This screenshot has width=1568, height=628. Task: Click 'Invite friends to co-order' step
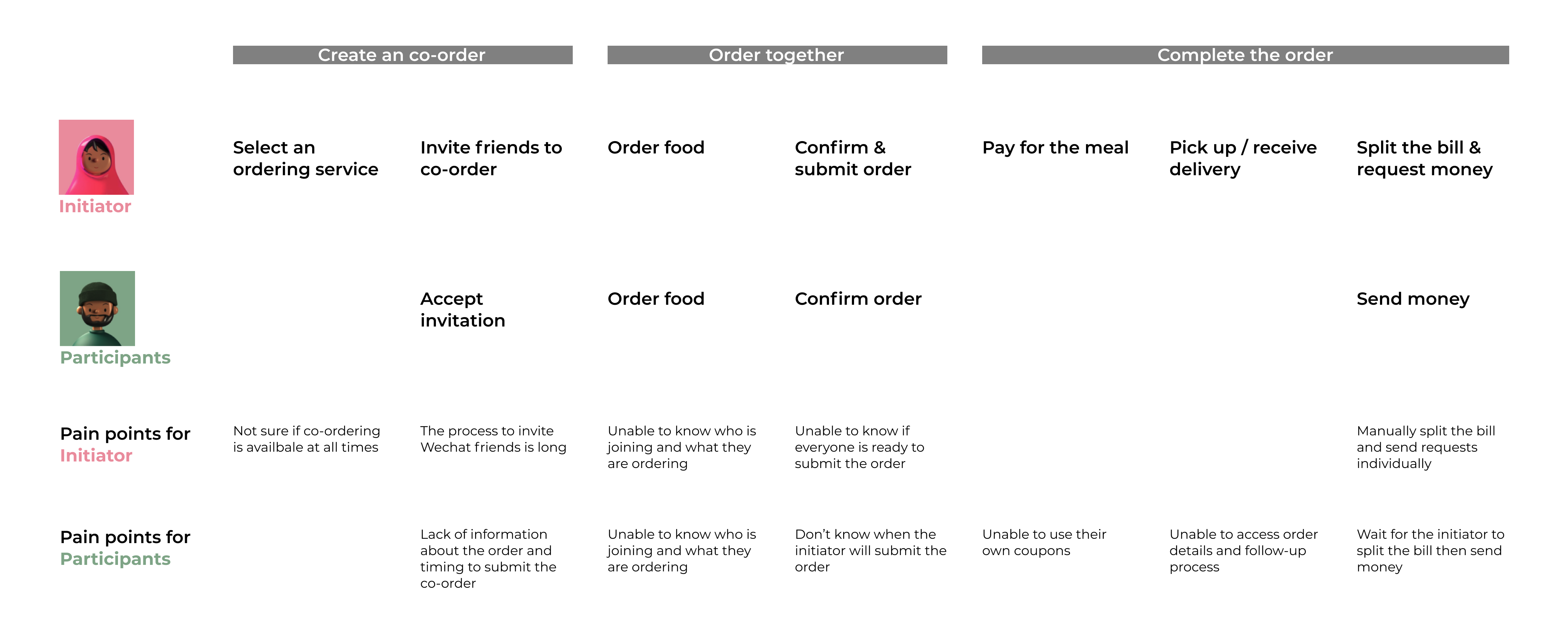(x=491, y=158)
